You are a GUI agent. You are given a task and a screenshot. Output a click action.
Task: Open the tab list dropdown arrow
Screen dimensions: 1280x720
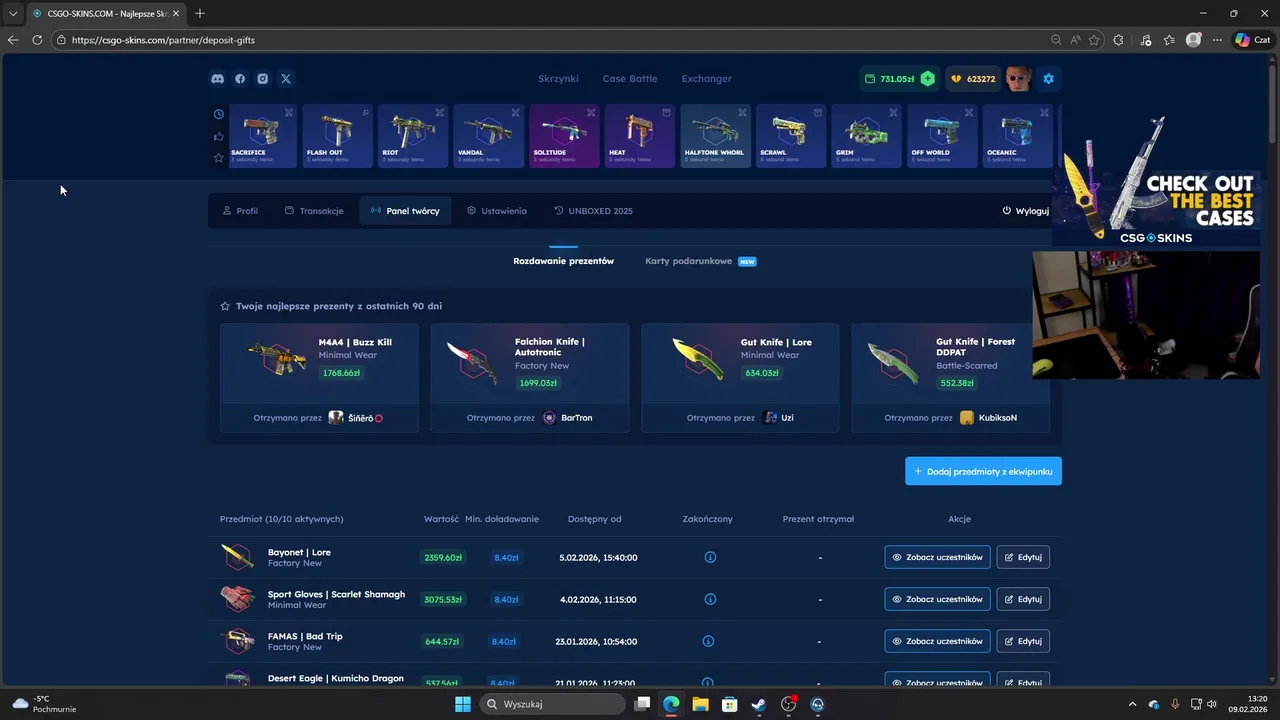(x=13, y=13)
